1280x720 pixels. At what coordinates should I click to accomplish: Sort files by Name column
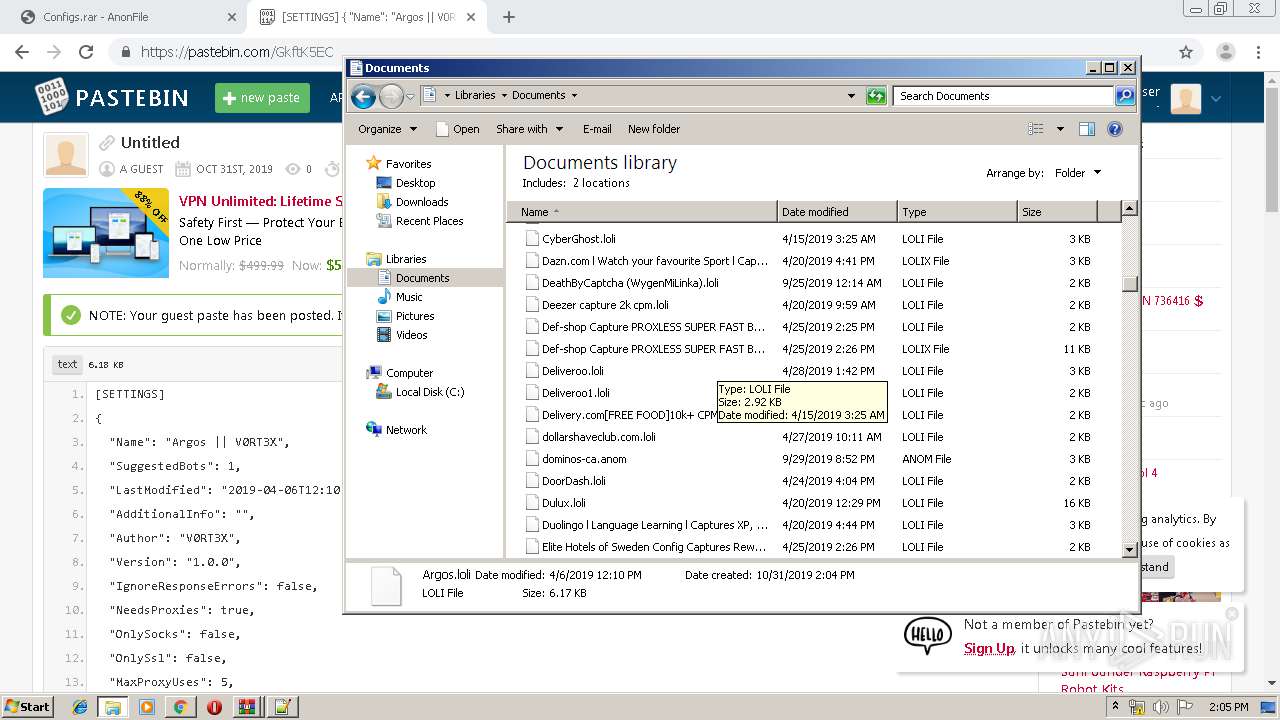point(642,212)
